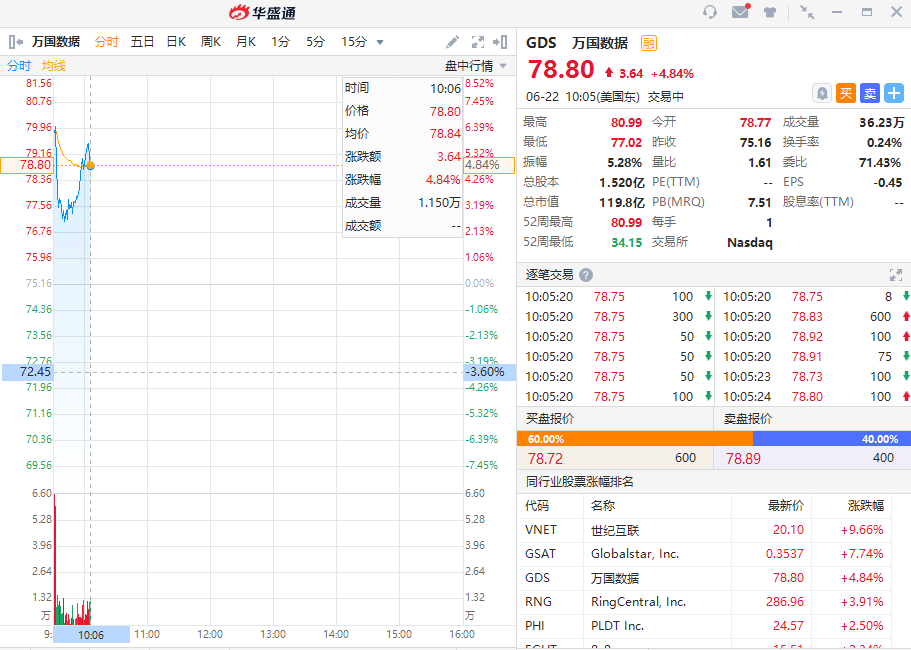Click the compact window mode icon
The image size is (911, 650).
(807, 12)
